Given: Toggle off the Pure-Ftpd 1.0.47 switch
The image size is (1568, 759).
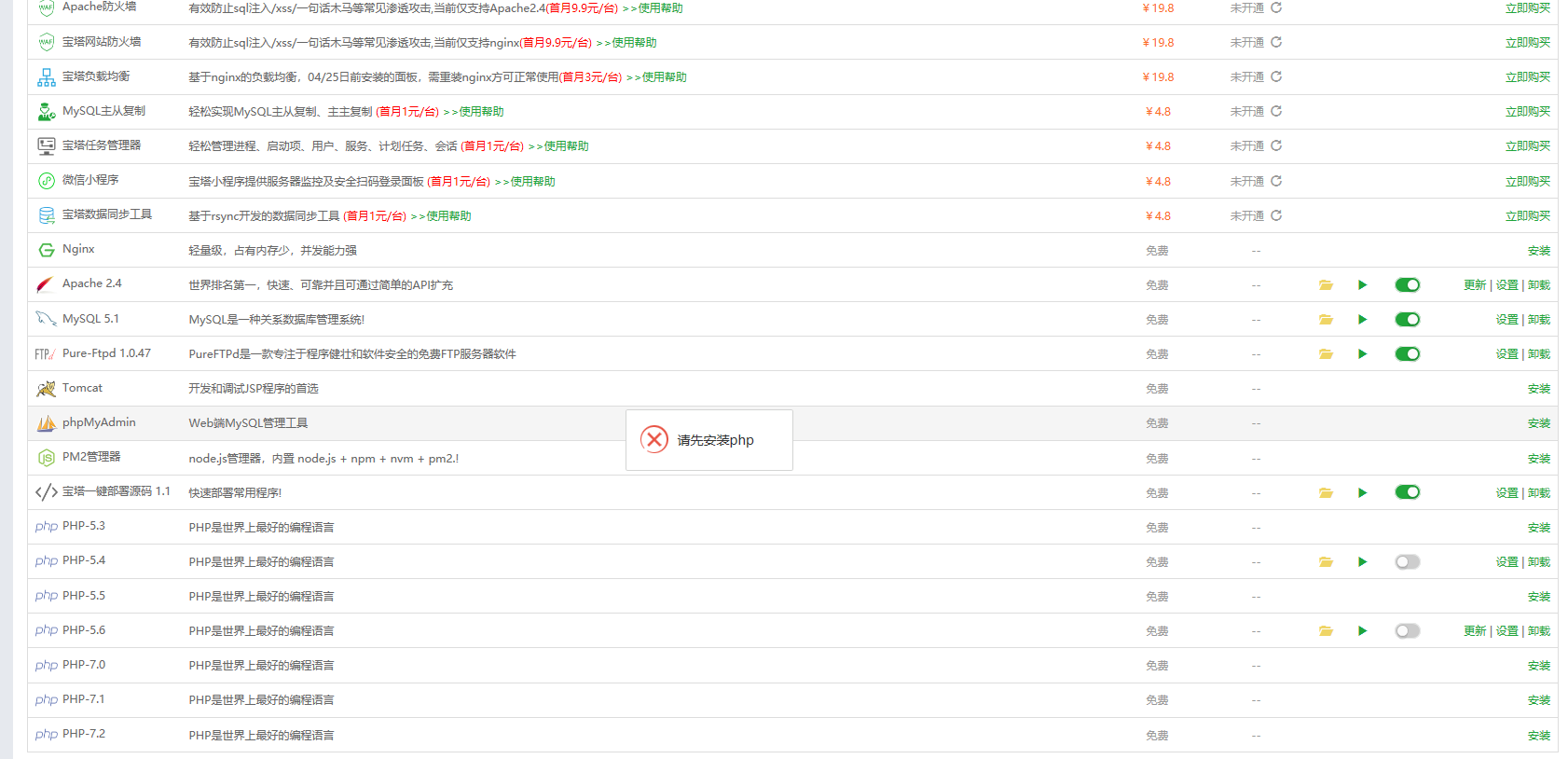Looking at the screenshot, I should pyautogui.click(x=1408, y=354).
